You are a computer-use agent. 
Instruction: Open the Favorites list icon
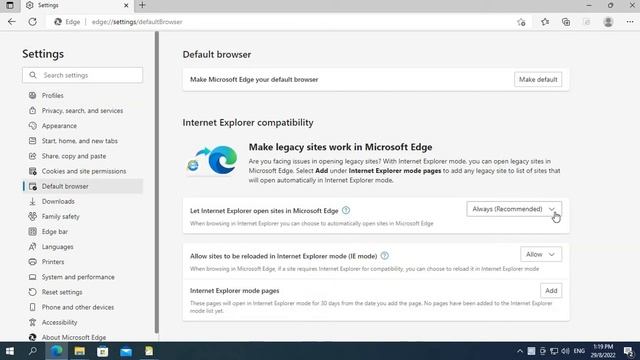[545, 22]
